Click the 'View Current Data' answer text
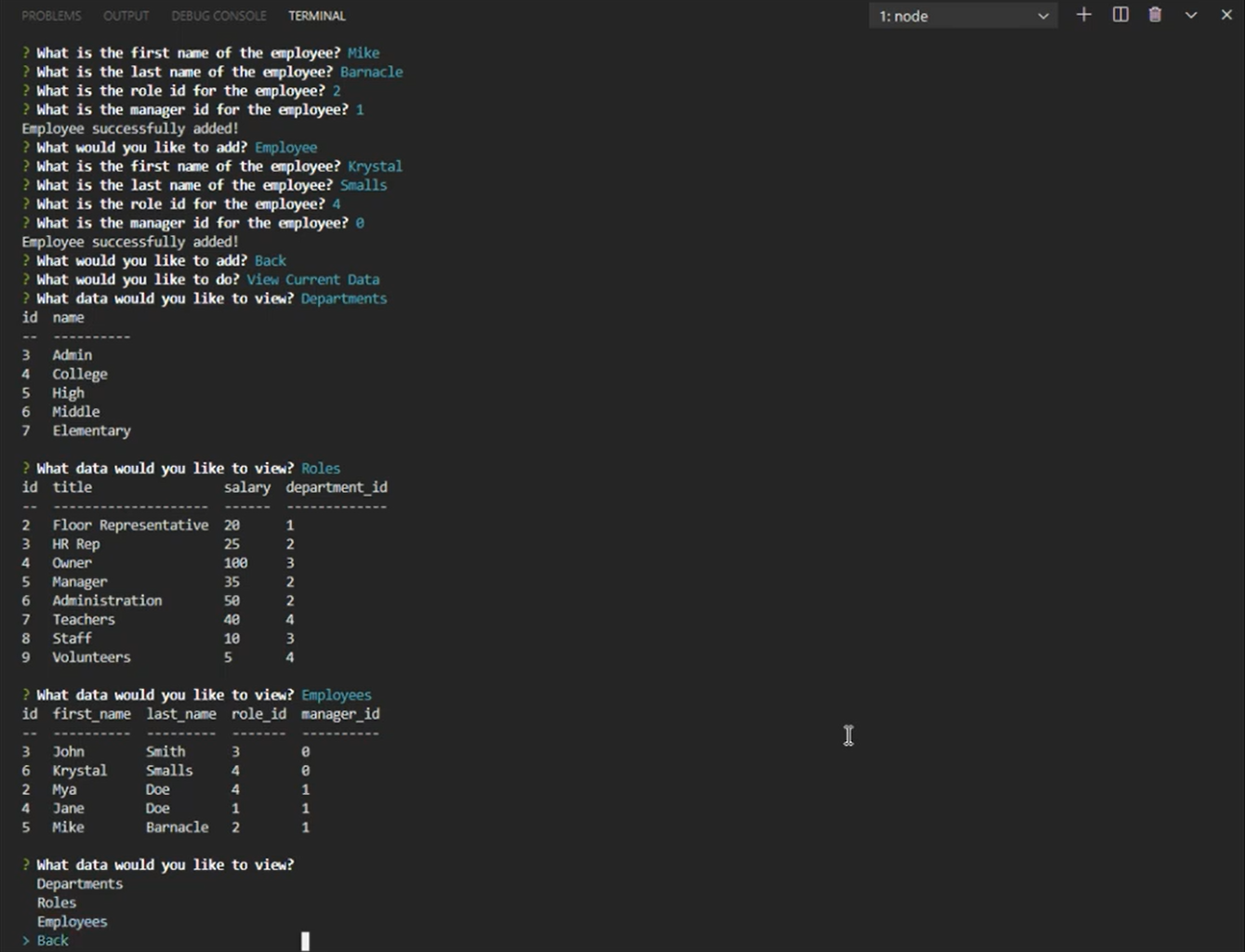Screen dimensions: 1245x952 pyautogui.click(x=313, y=280)
